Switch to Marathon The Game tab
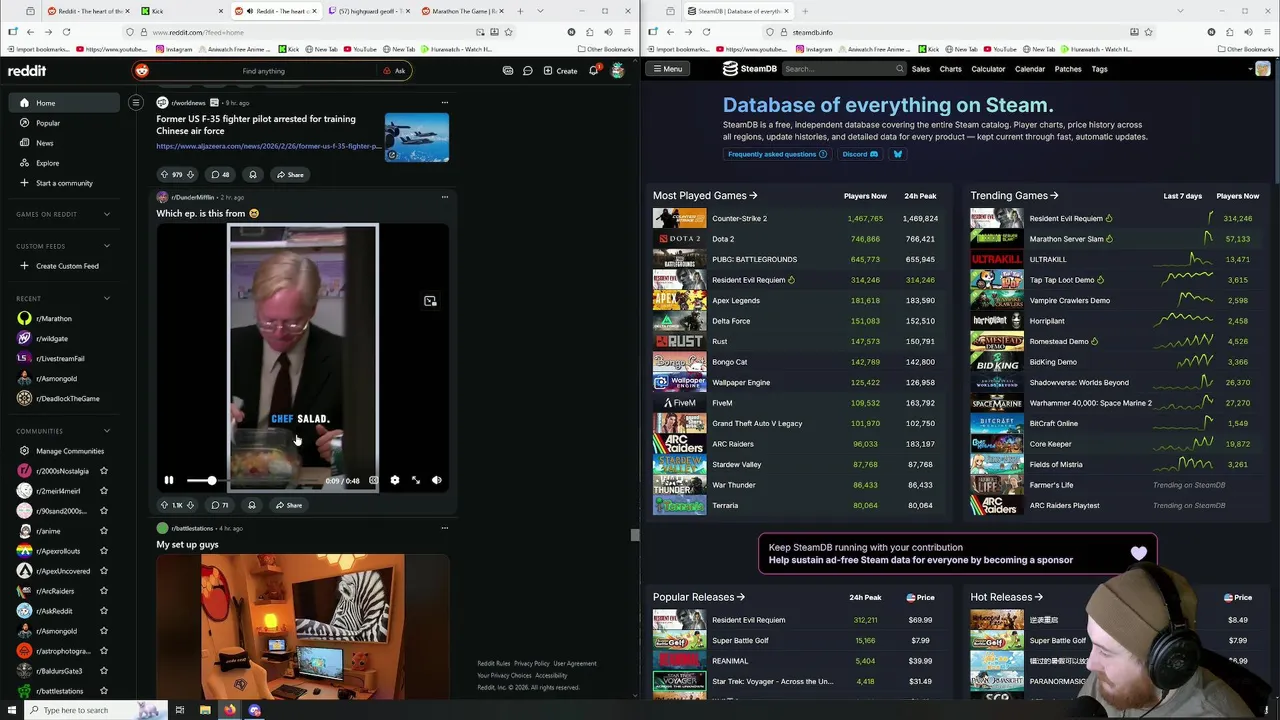This screenshot has width=1280, height=720. pos(460,11)
